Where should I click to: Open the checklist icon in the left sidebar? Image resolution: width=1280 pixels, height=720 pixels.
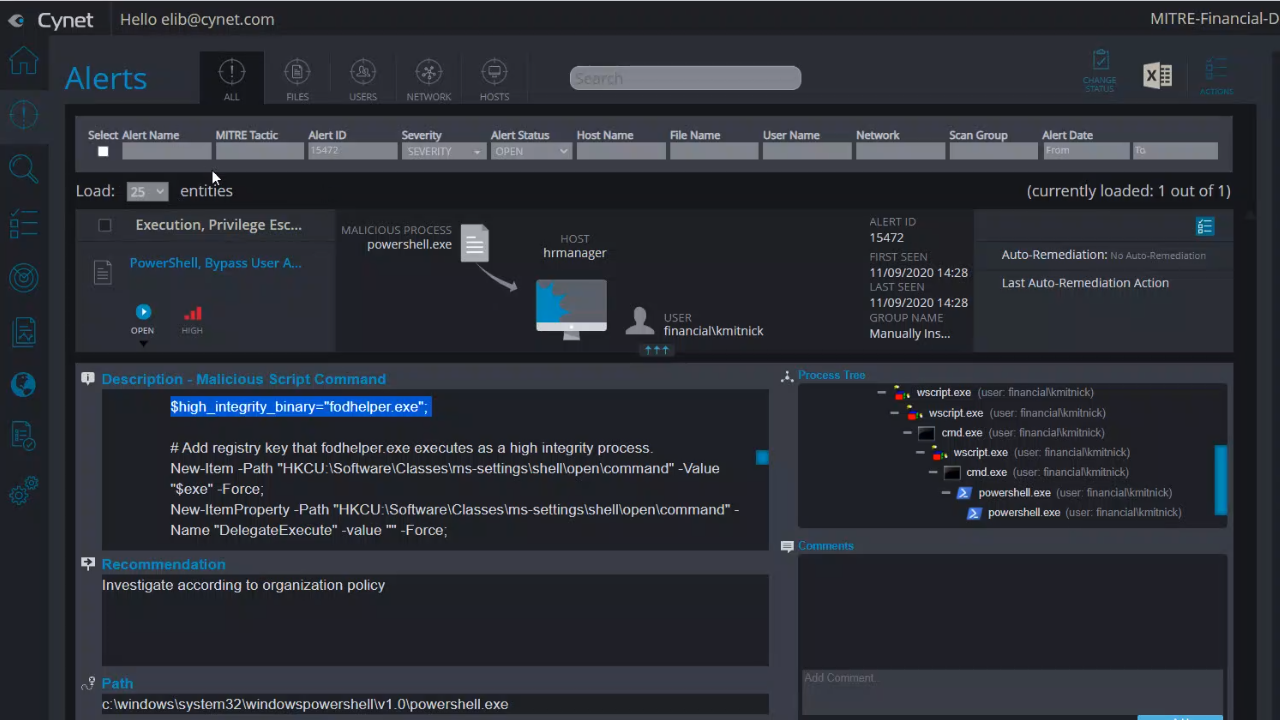tap(23, 224)
